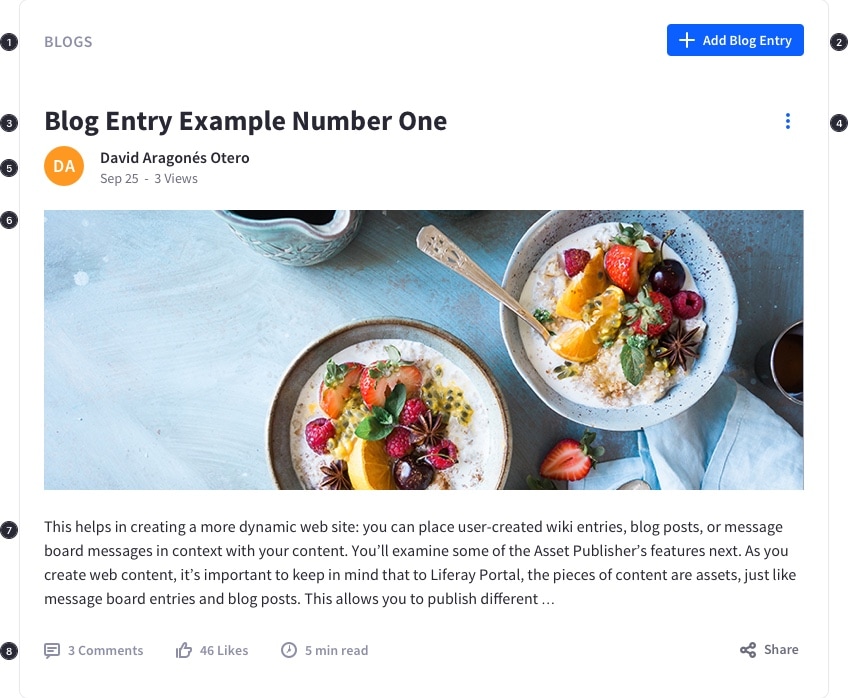Image resolution: width=848 pixels, height=698 pixels.
Task: Click the share network icon
Action: 748,650
